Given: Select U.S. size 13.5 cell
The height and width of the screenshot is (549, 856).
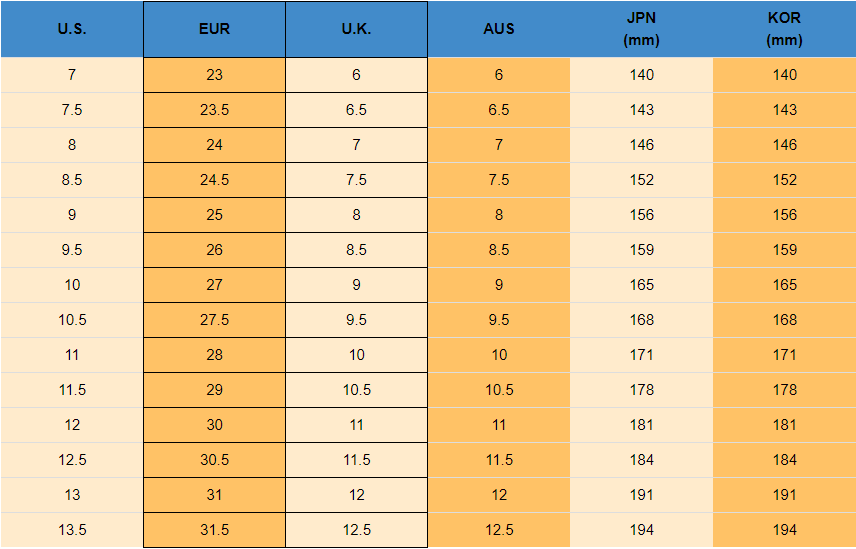Looking at the screenshot, I should pyautogui.click(x=72, y=530).
